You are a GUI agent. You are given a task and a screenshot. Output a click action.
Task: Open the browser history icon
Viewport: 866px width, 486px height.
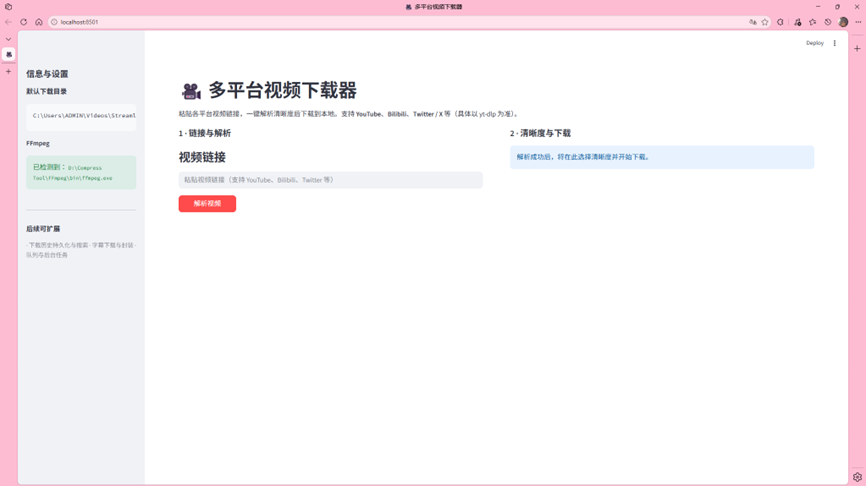pos(828,22)
